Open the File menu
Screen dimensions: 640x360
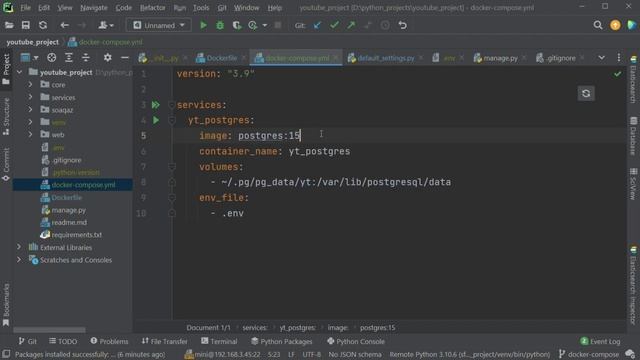25,8
